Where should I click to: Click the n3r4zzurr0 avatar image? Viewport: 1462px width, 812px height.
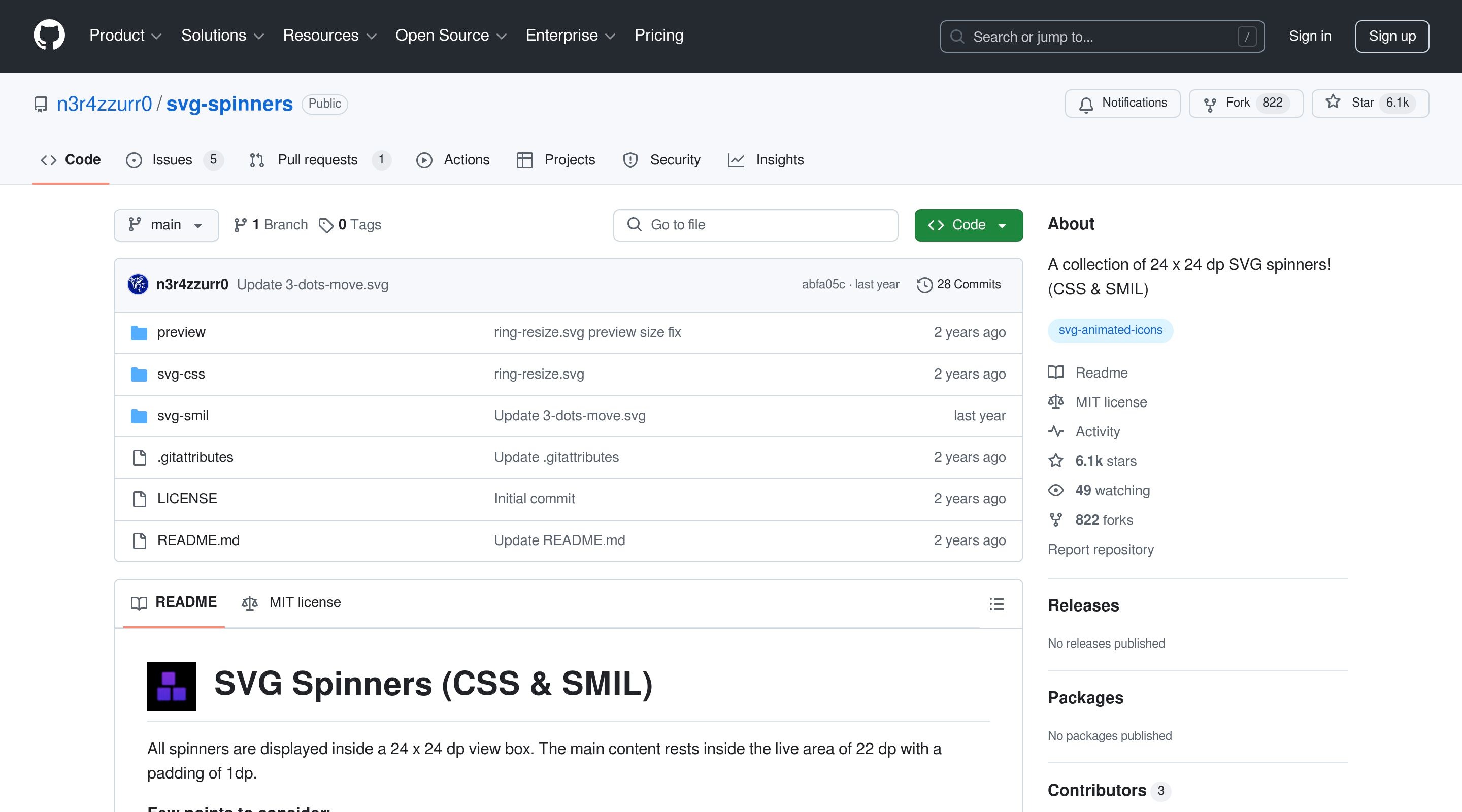138,284
